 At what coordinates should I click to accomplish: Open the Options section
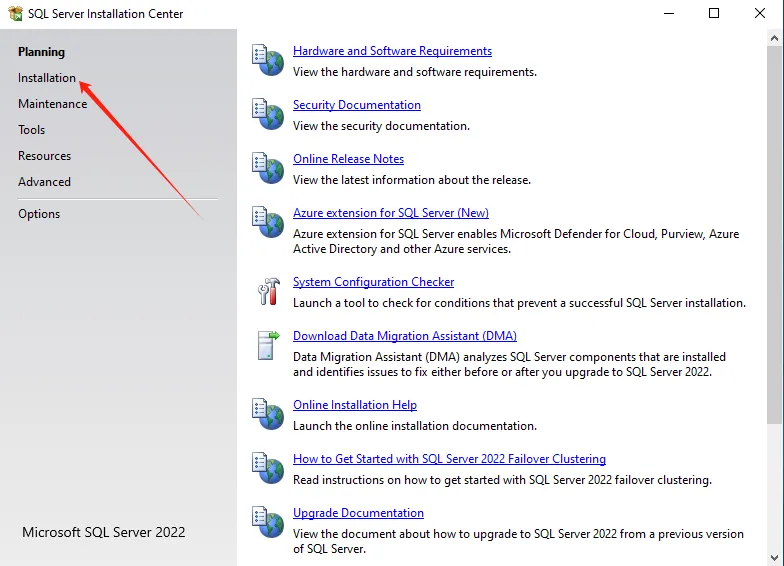click(39, 214)
